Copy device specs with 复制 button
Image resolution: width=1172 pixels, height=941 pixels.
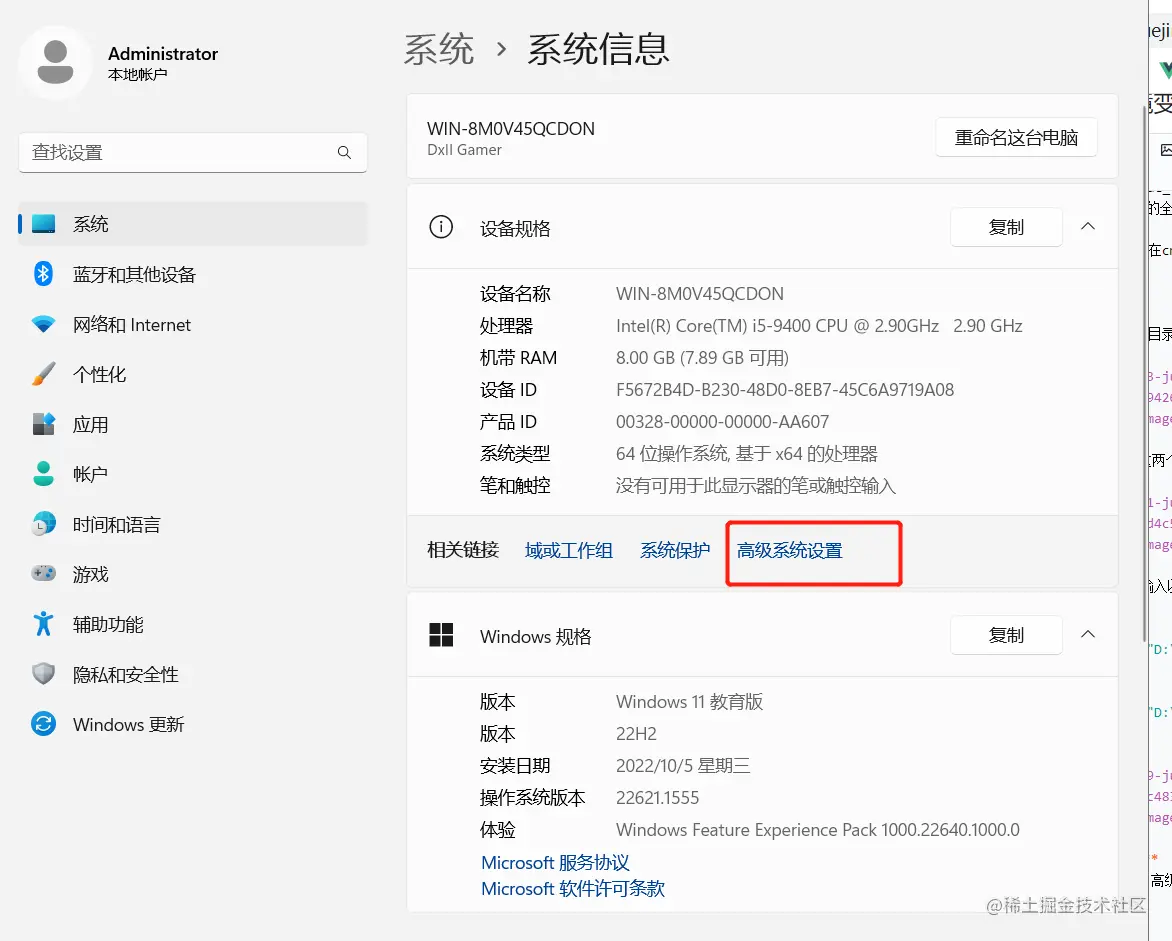click(x=1006, y=227)
